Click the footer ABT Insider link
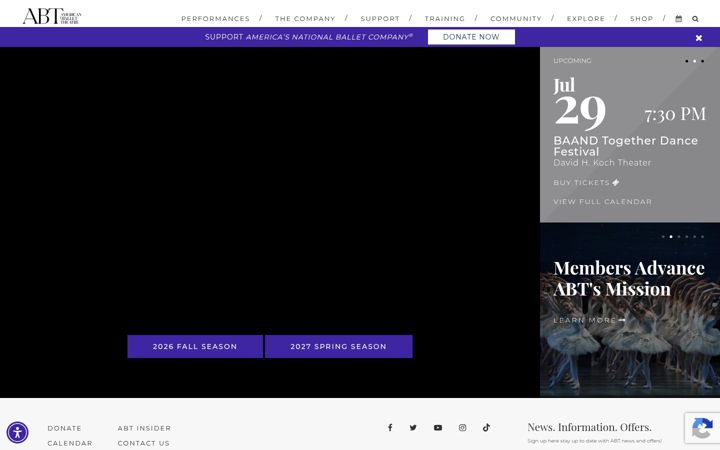Screen dimensions: 720x450 click(x=144, y=428)
